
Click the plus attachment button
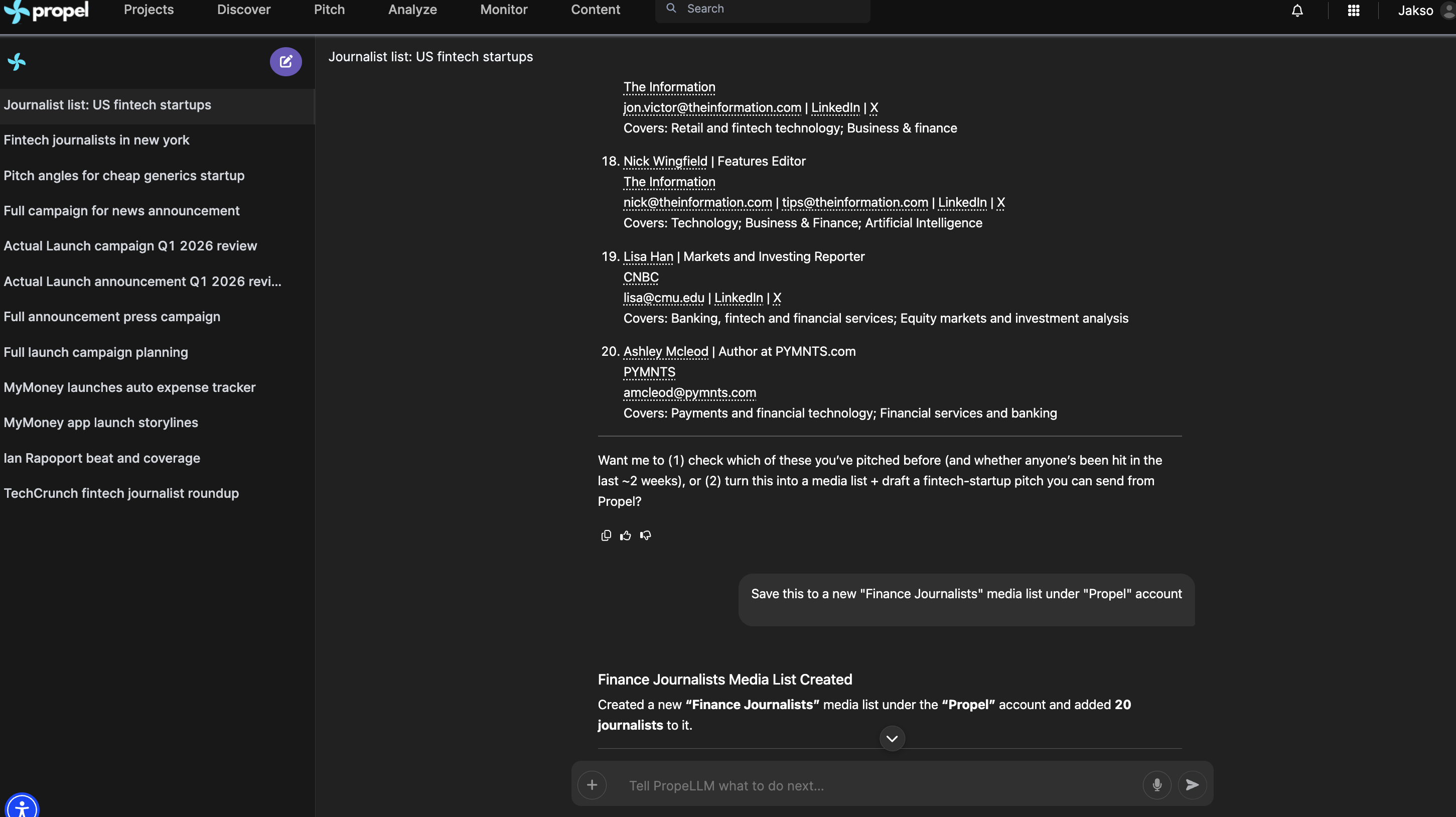click(x=592, y=785)
